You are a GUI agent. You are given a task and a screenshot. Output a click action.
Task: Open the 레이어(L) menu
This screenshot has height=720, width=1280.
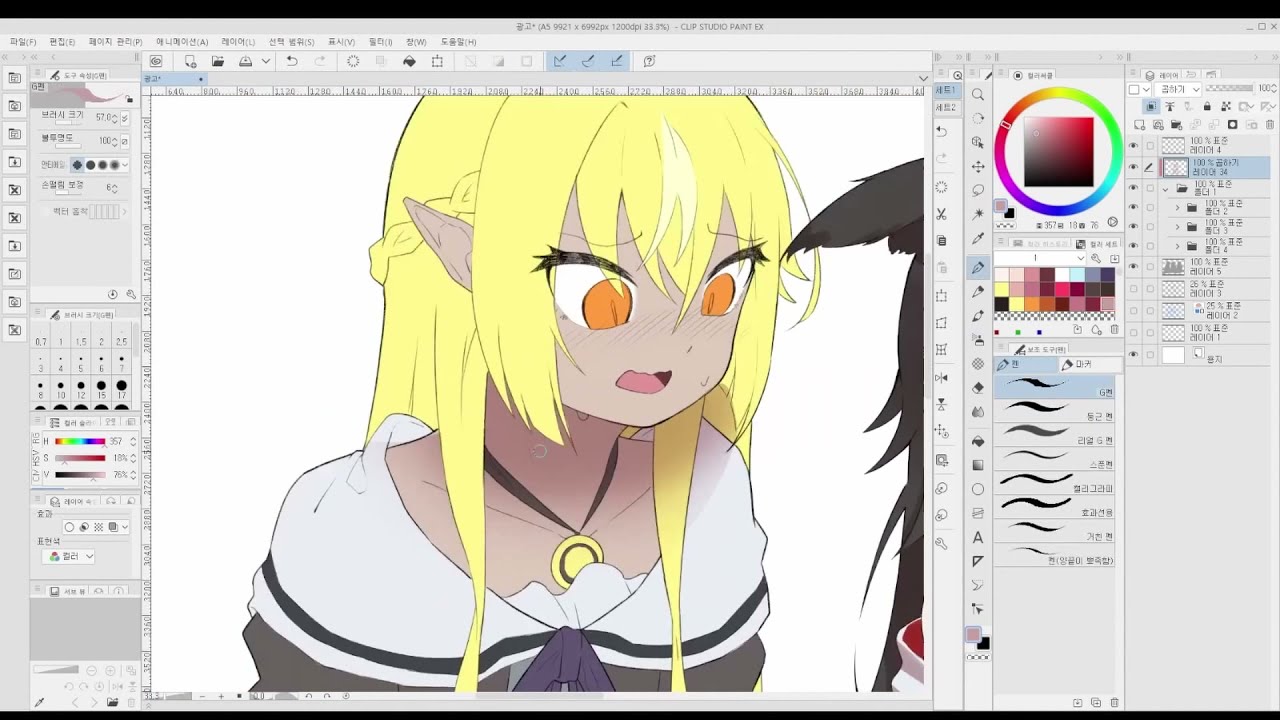(x=238, y=42)
